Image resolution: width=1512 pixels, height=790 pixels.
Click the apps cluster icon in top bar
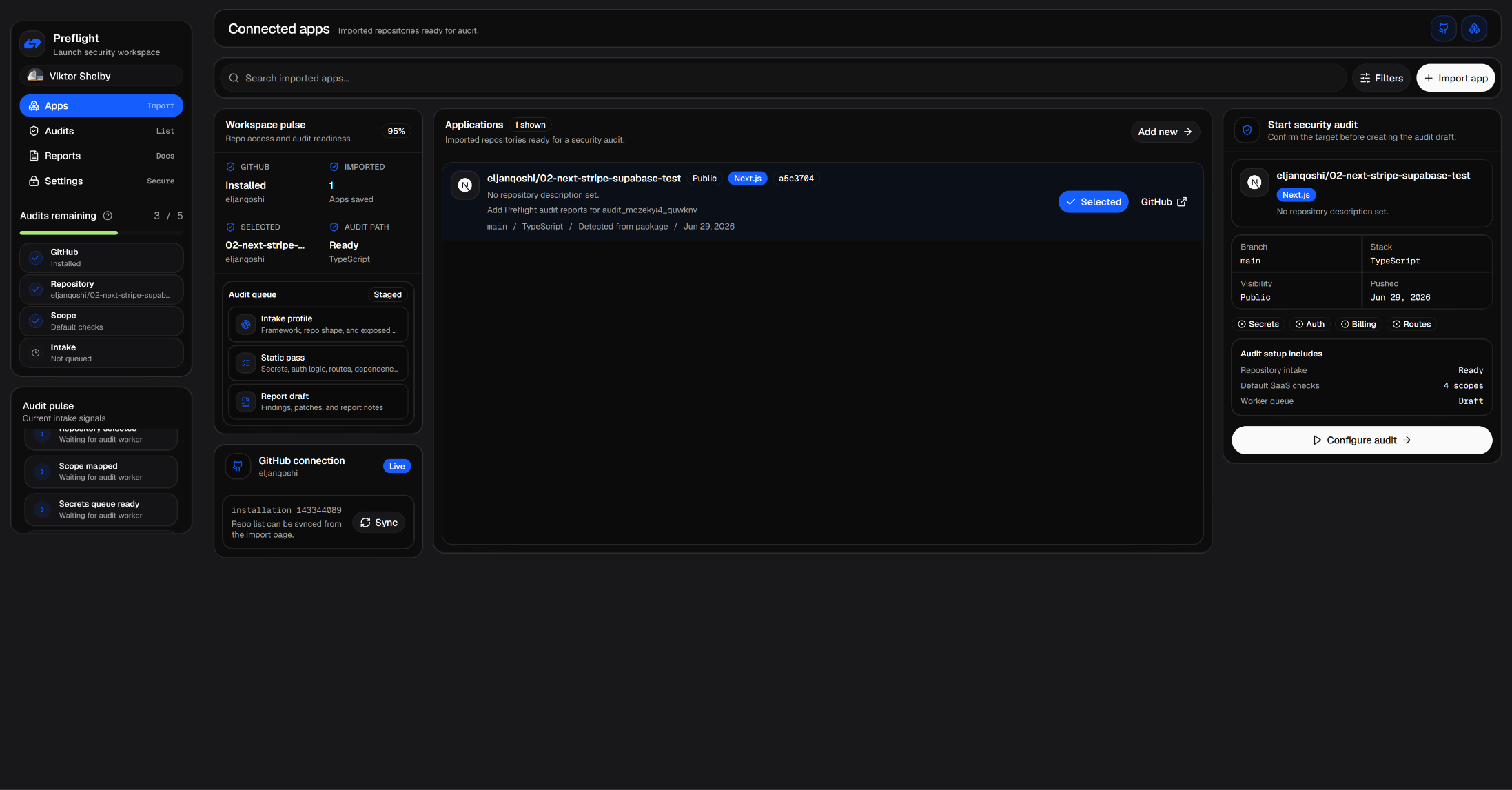pos(1474,29)
